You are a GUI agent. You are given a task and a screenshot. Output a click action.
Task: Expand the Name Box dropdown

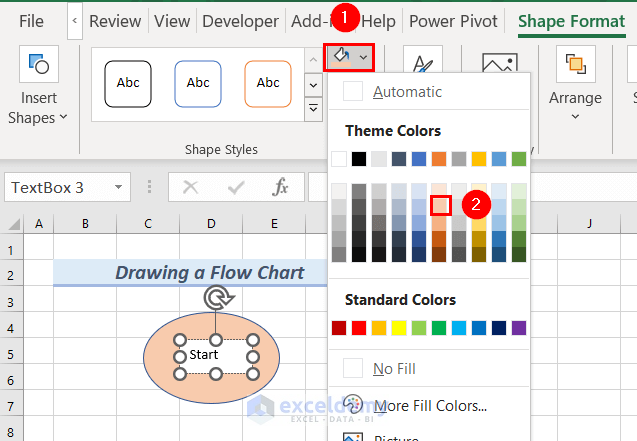point(120,187)
